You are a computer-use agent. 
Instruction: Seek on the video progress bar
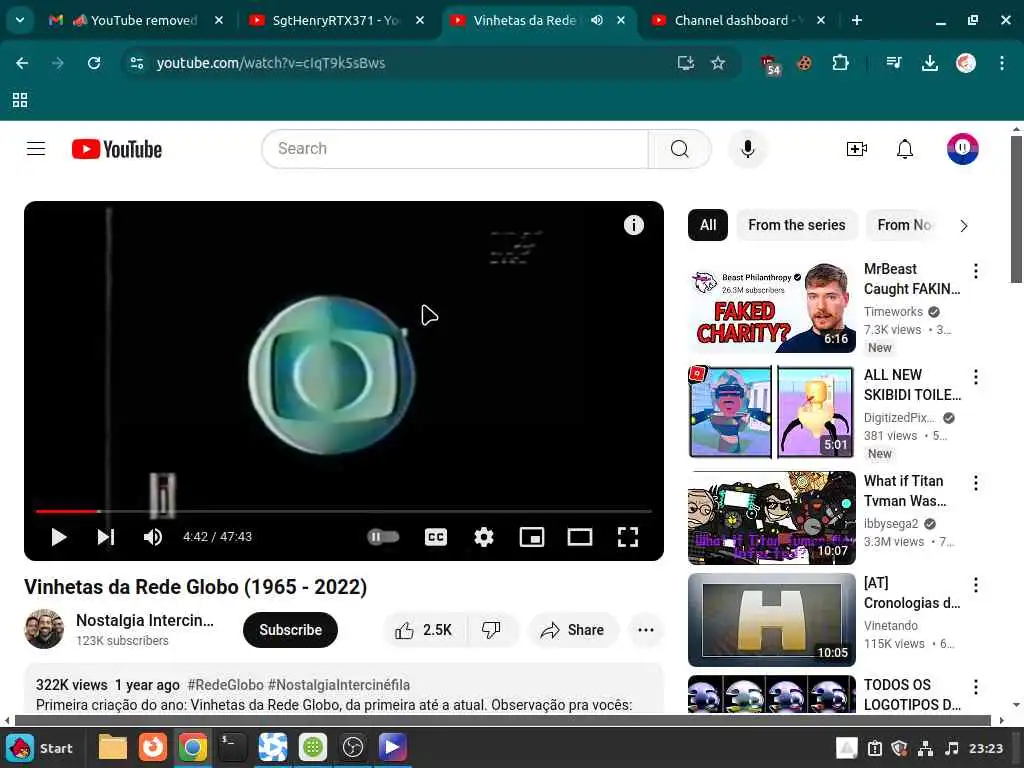pyautogui.click(x=344, y=511)
